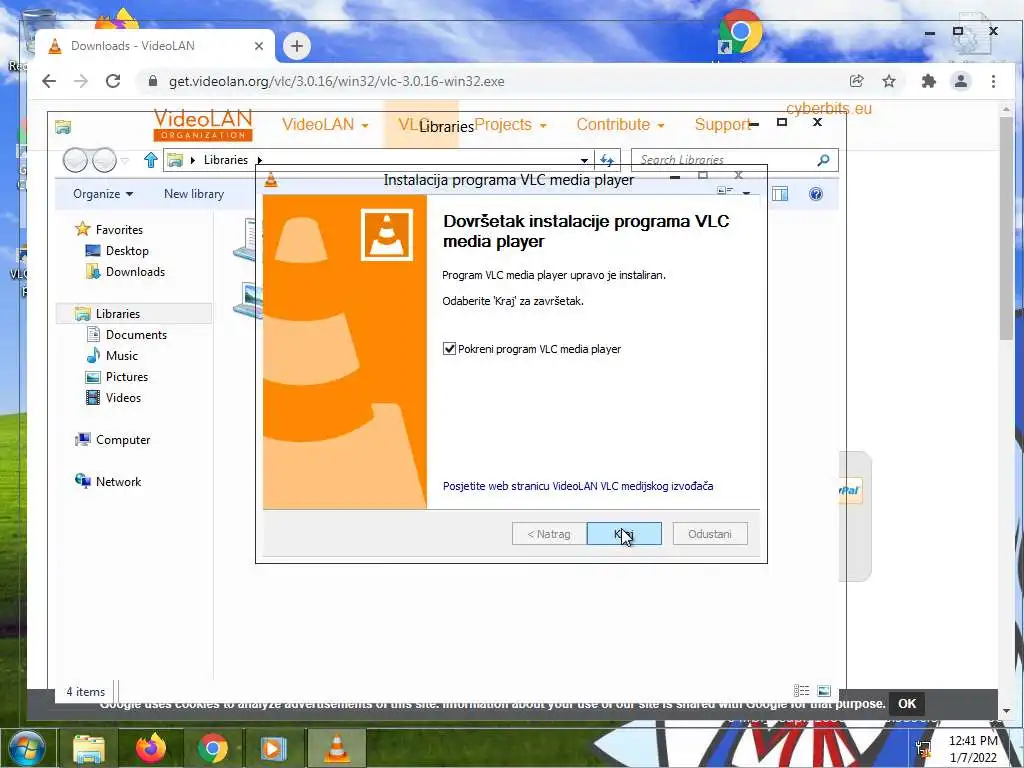Close the Downloads - VideoLAN tab

point(259,46)
